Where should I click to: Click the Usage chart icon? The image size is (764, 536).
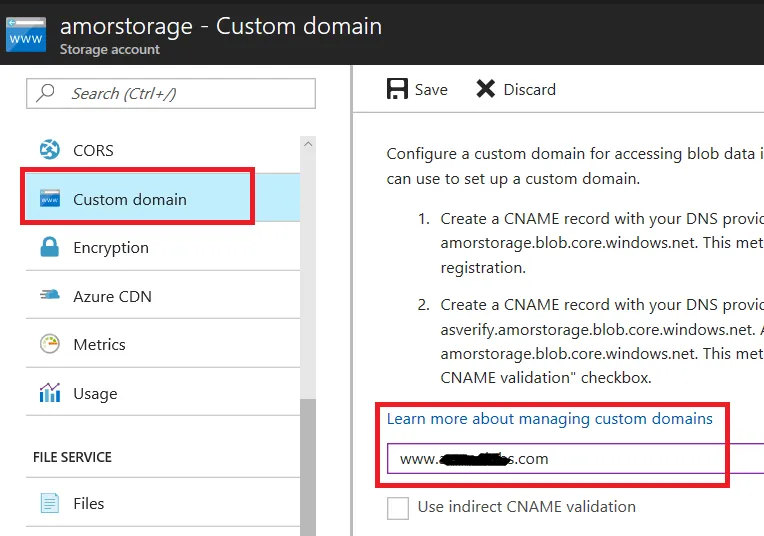click(50, 392)
